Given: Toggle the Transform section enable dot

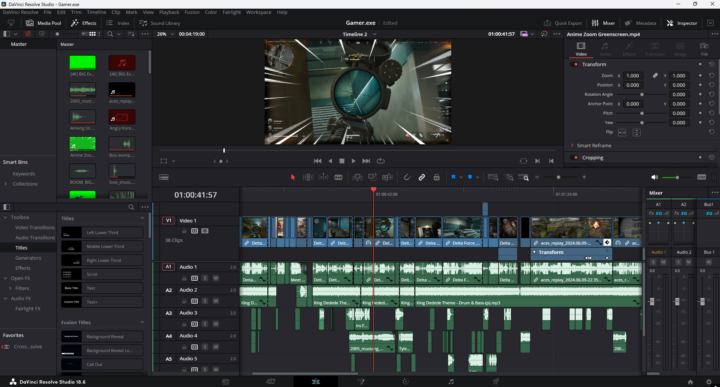Looking at the screenshot, I should click(575, 64).
